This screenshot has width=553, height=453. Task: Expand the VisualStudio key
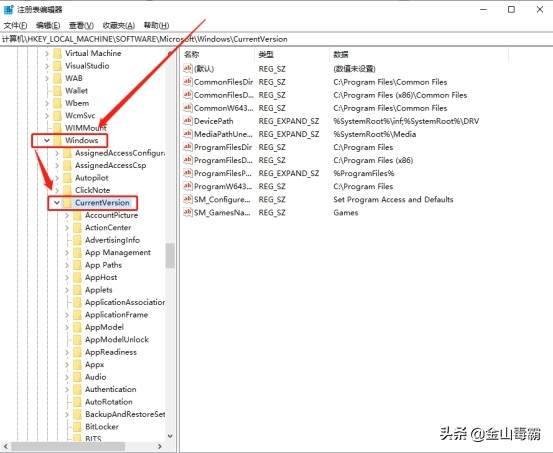tap(47, 66)
